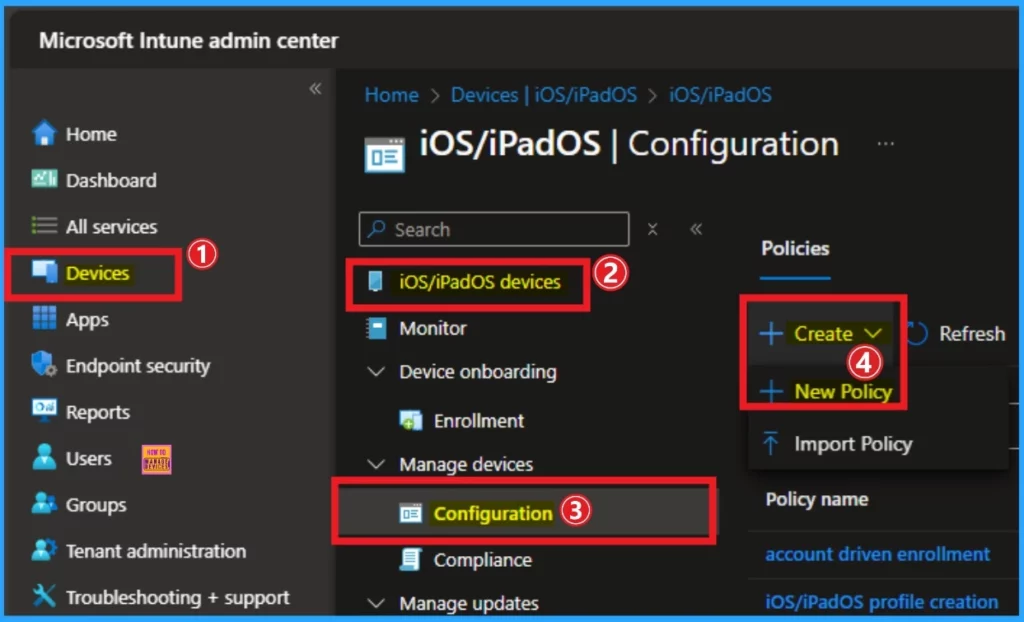Open the Create dropdown
This screenshot has width=1024, height=622.
(822, 334)
